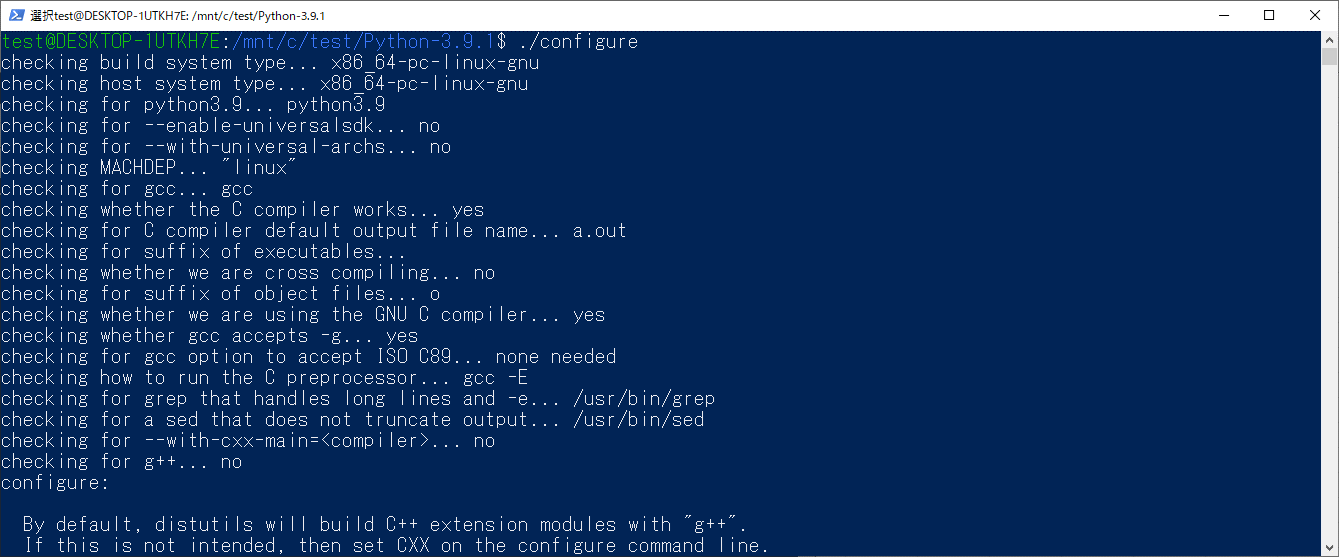
Task: Click the window title text with Python-3.9.1 path
Action: click(178, 16)
